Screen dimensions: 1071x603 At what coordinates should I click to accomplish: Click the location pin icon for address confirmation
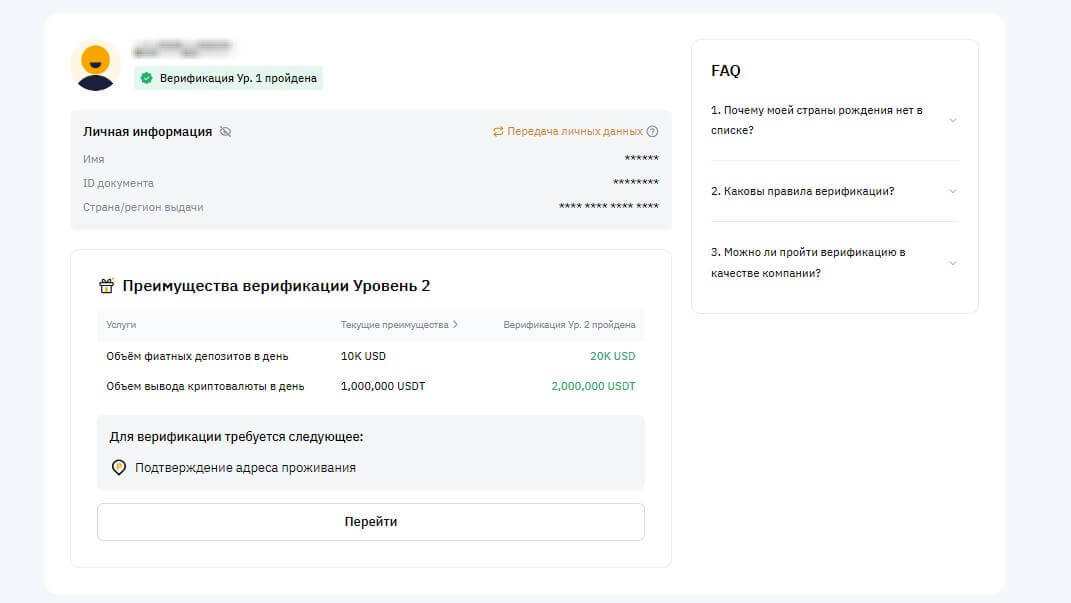click(119, 467)
